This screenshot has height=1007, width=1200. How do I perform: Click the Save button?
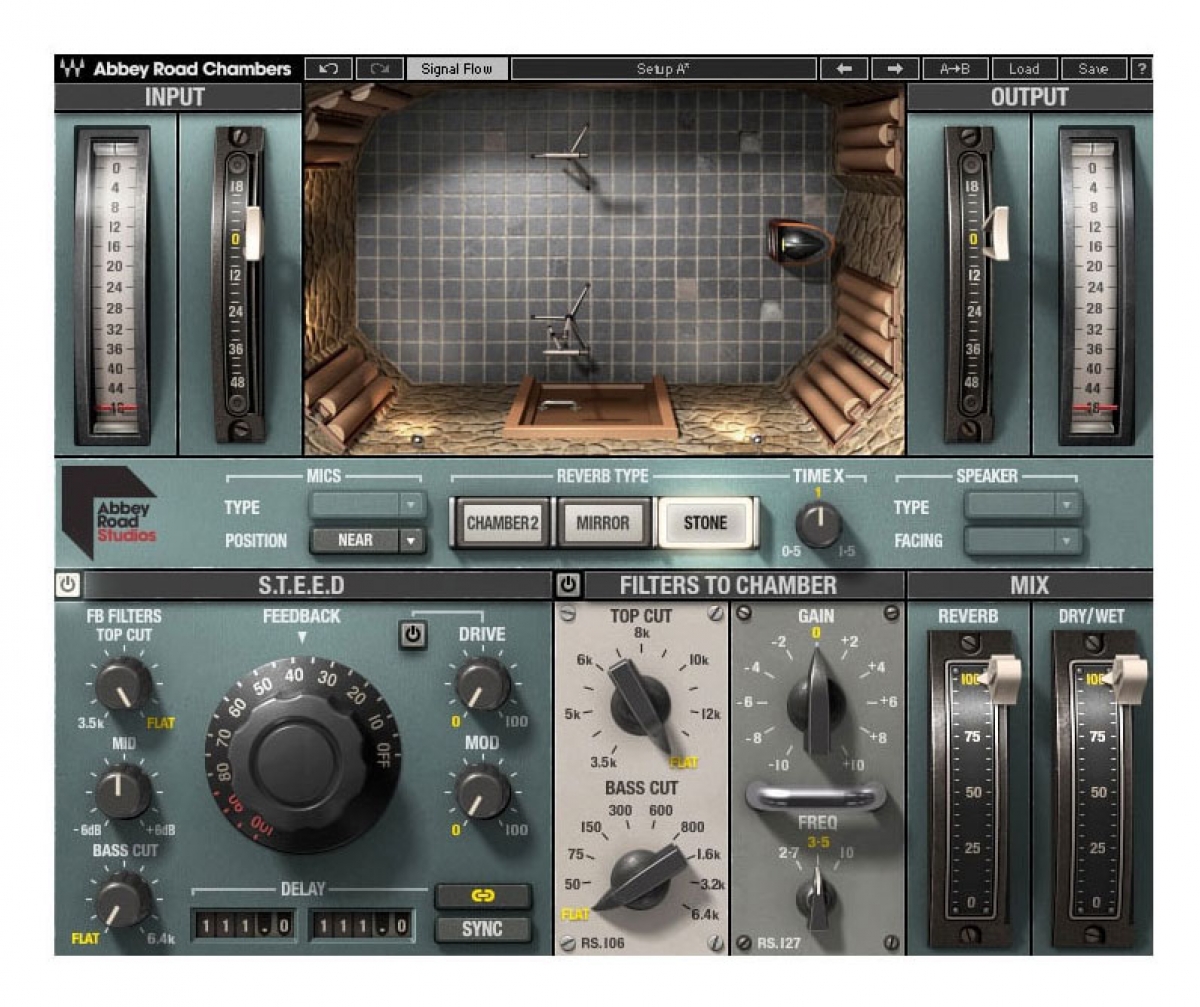click(1093, 69)
